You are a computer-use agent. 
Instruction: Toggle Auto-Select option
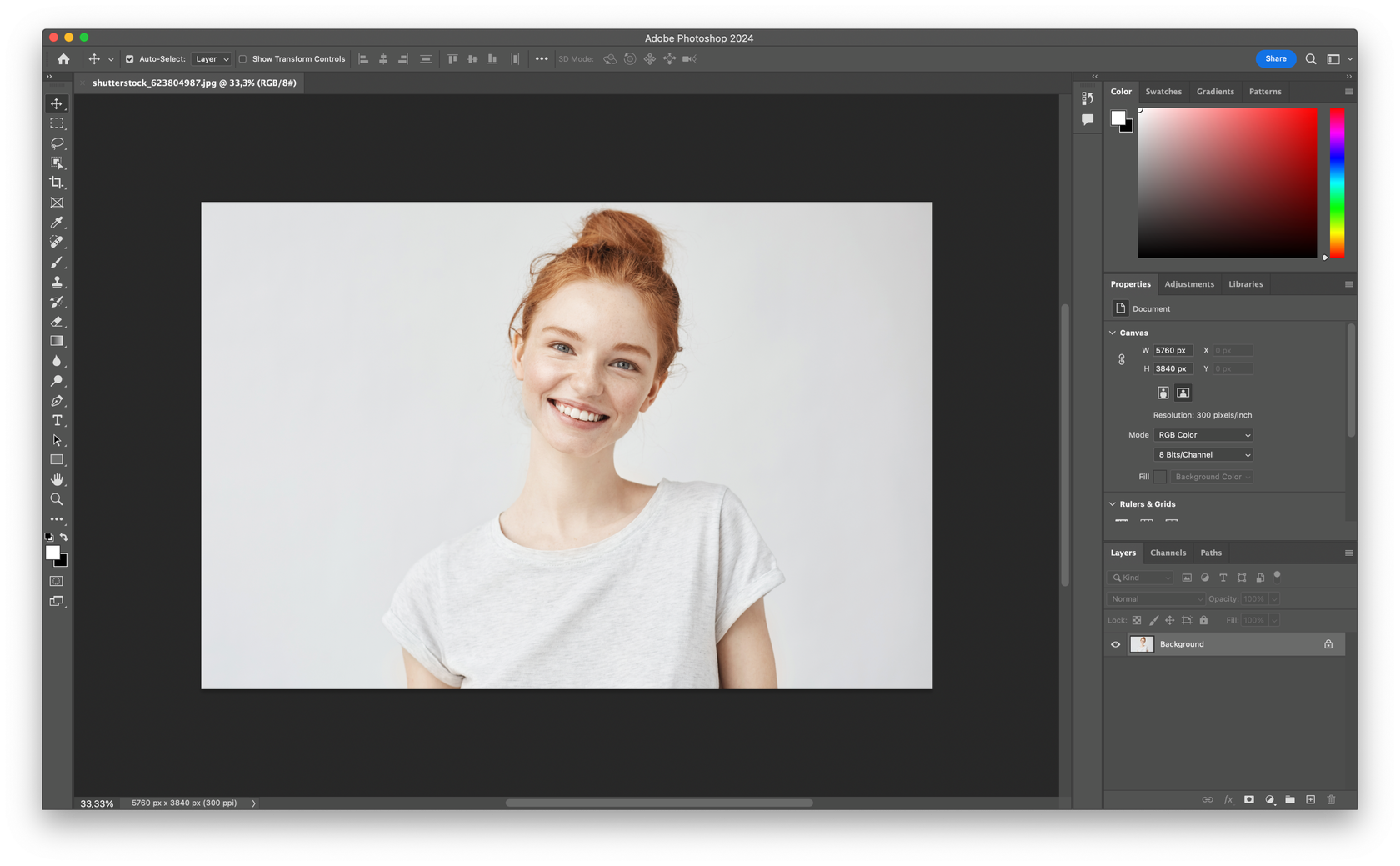point(130,58)
